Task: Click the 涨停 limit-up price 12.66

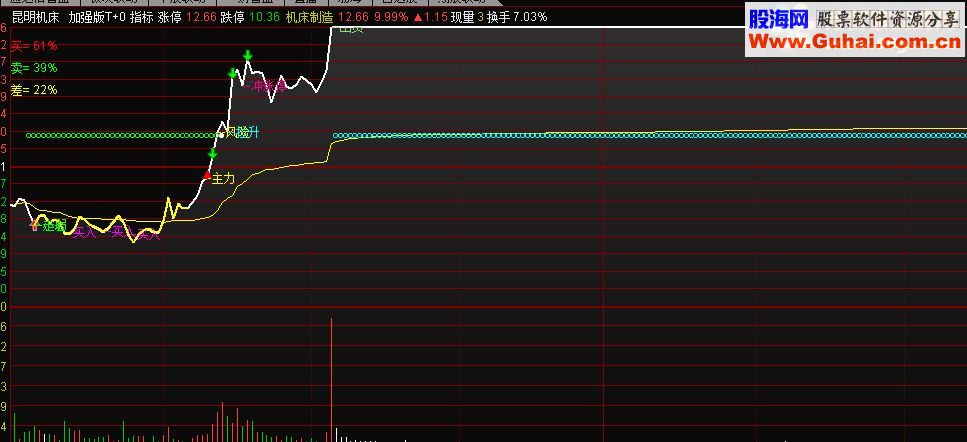Action: tap(204, 17)
